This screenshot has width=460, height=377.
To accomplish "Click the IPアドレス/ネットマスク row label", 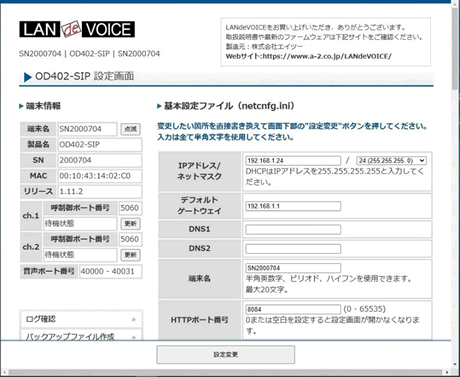I will pos(199,171).
